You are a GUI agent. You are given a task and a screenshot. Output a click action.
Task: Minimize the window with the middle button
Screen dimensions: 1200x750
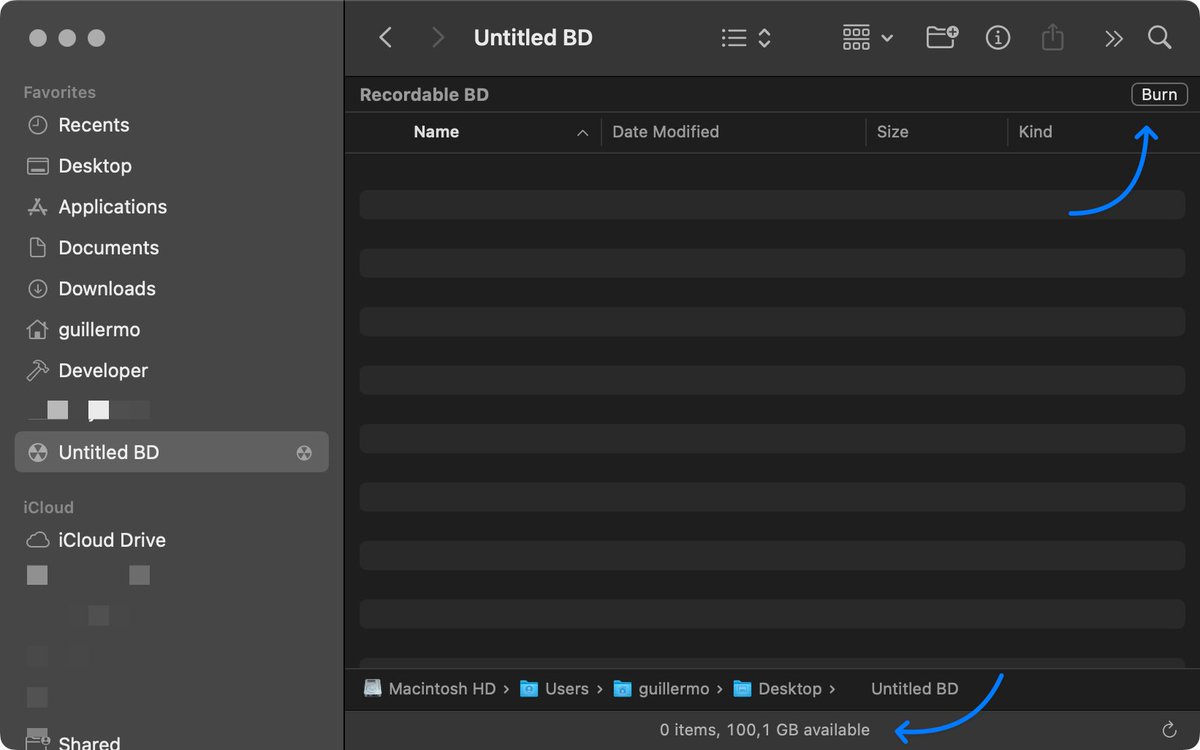[x=67, y=38]
